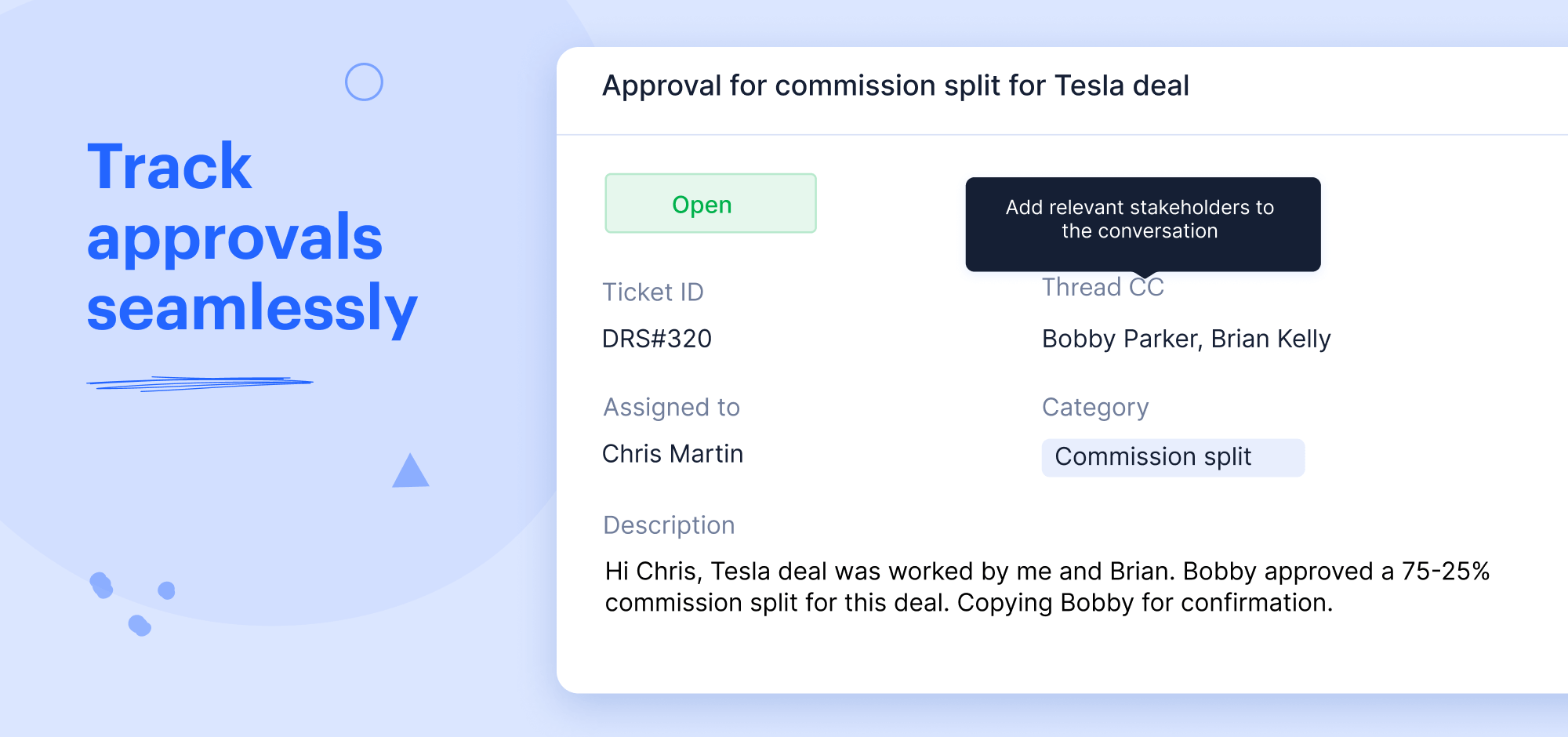The image size is (1568, 737).
Task: Click the cluster of blue dots
Action: [x=132, y=604]
